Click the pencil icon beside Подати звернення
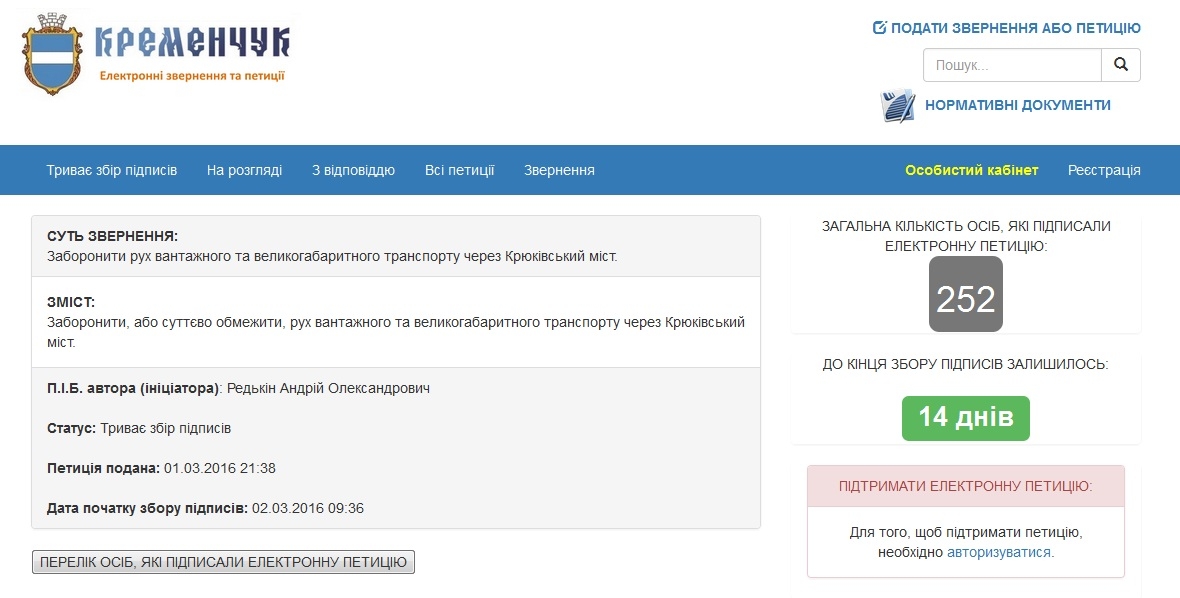Image resolution: width=1180 pixels, height=598 pixels. [880, 28]
